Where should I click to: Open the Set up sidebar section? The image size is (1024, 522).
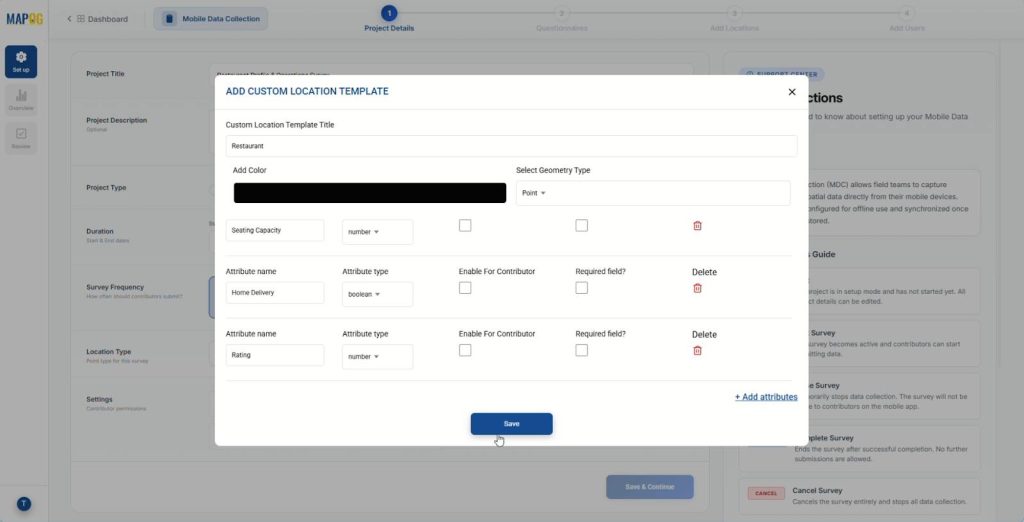coord(21,61)
